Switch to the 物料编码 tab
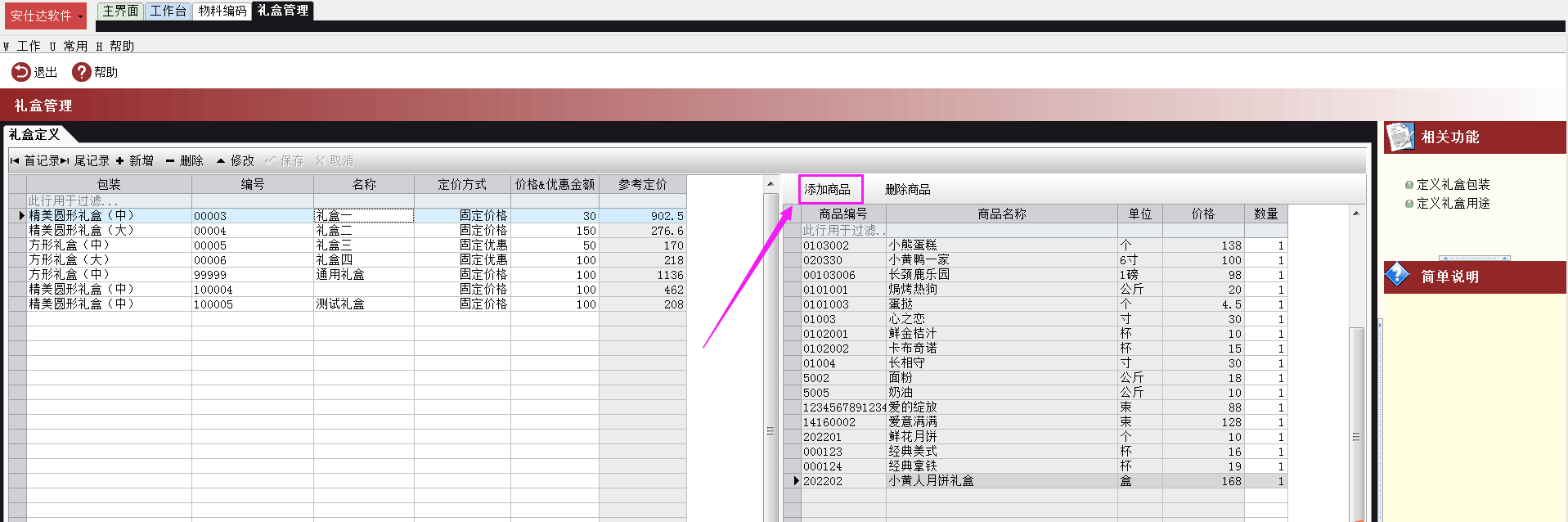The height and width of the screenshot is (522, 1568). [222, 11]
